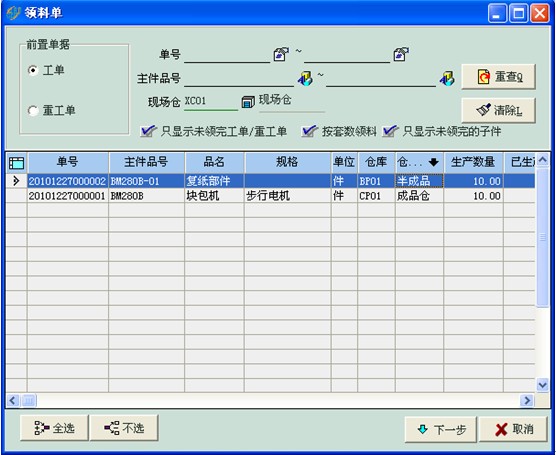Open lookup for starting 单号 field
This screenshot has width=556, height=455.
(281, 54)
